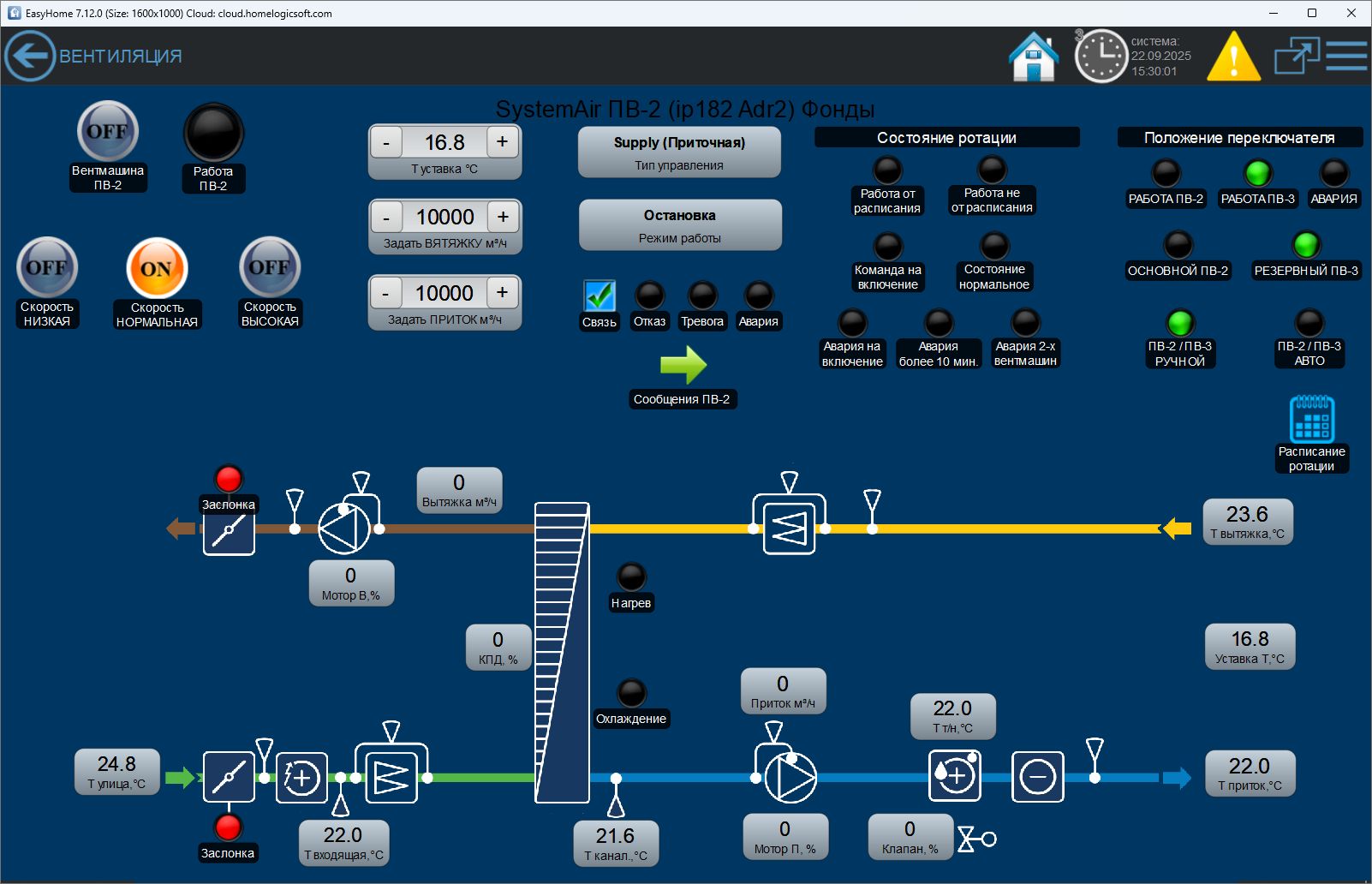1372x884 pixels.
Task: Increase Т уставка temperature with plus
Action: [503, 142]
